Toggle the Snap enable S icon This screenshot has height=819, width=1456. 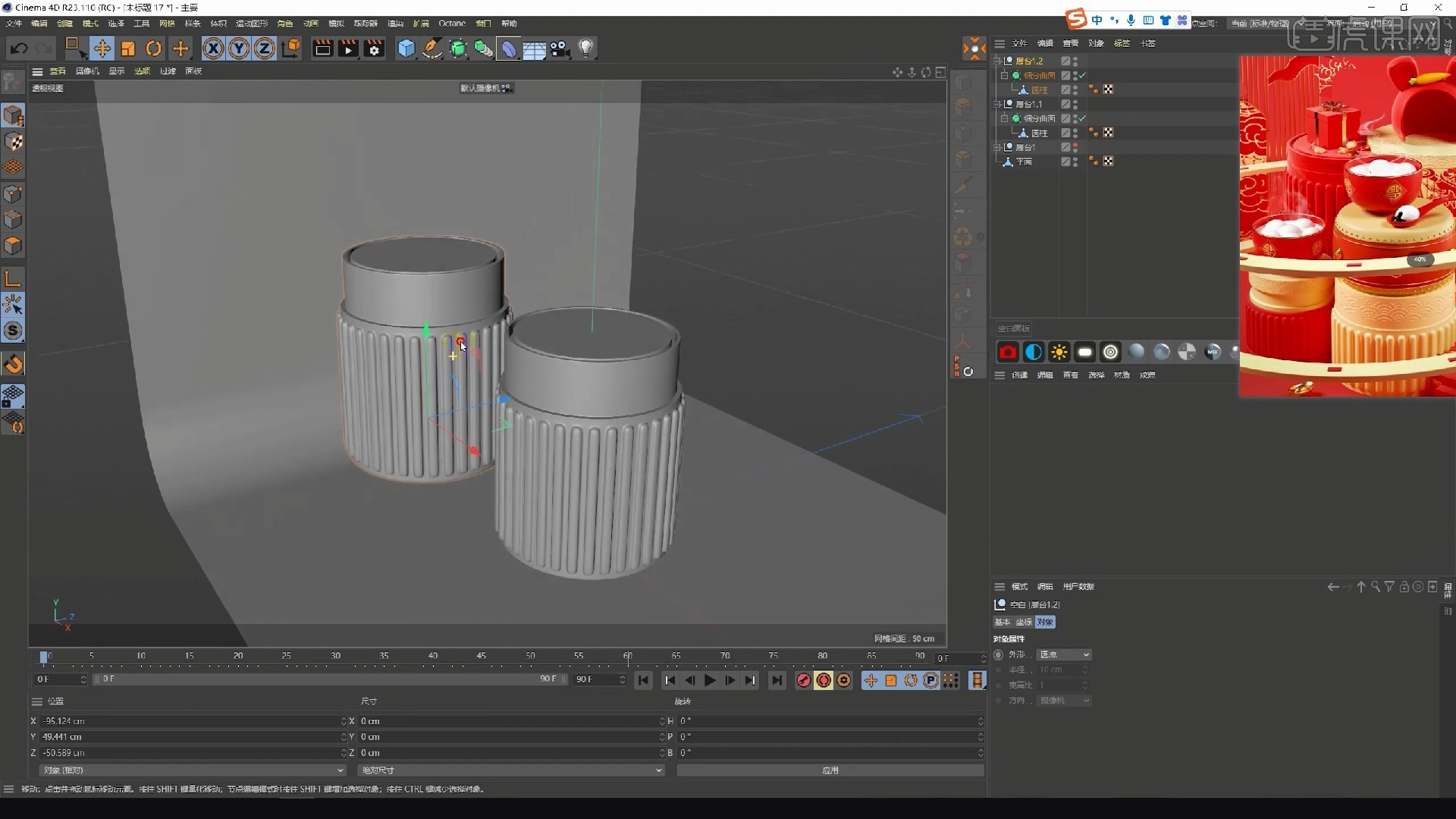point(13,331)
